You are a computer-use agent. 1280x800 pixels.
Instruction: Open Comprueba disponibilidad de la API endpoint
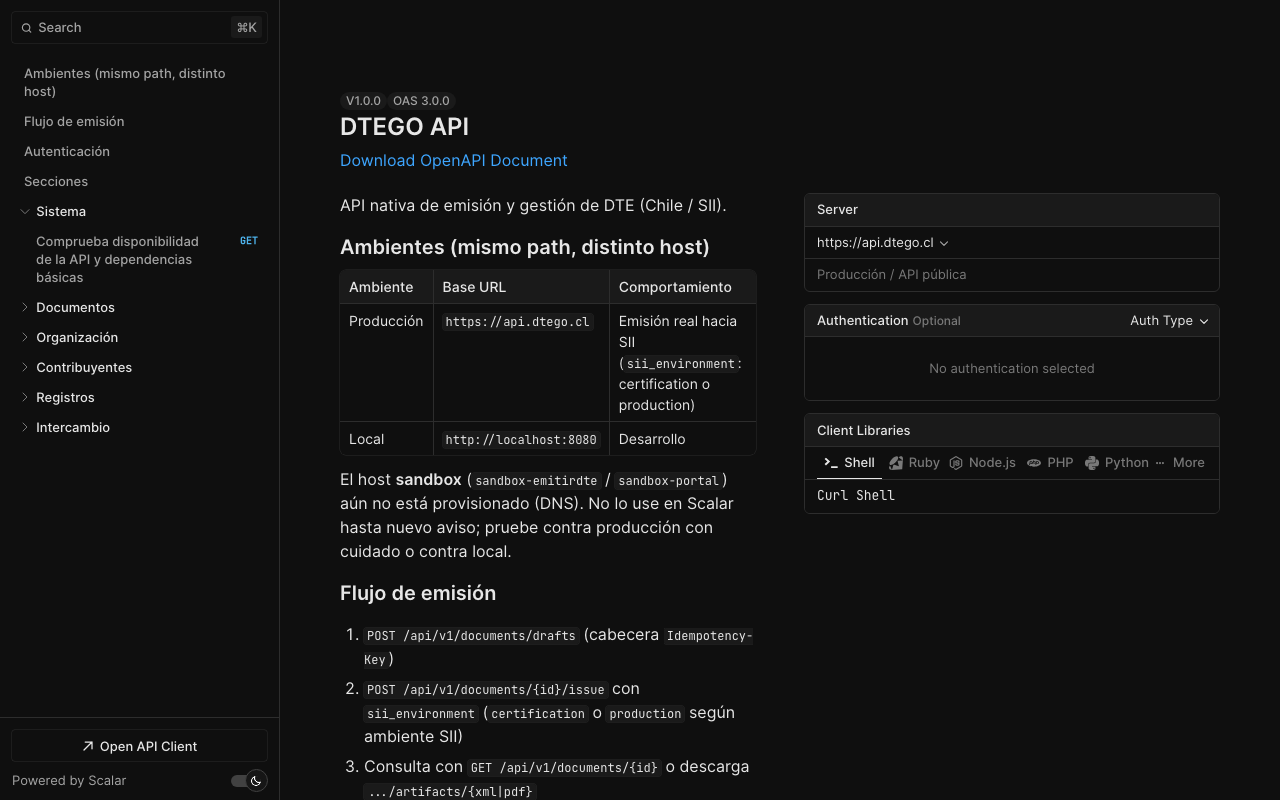click(139, 260)
